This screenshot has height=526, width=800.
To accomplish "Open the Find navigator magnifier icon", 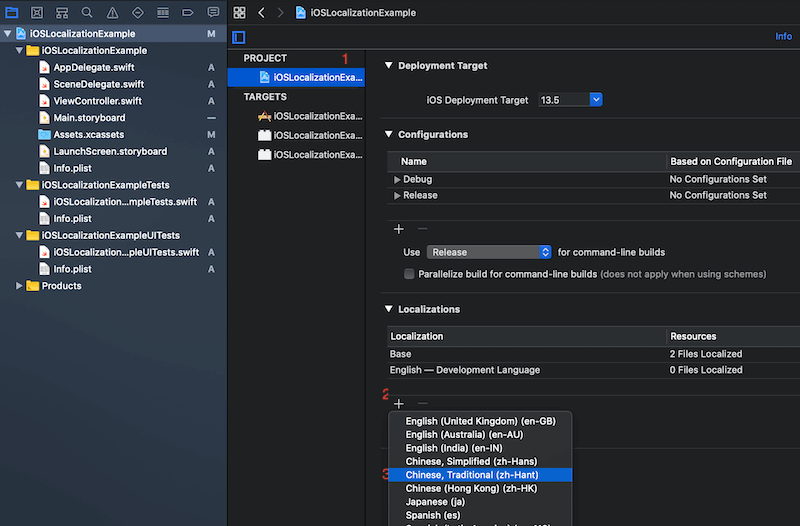I will tap(87, 12).
